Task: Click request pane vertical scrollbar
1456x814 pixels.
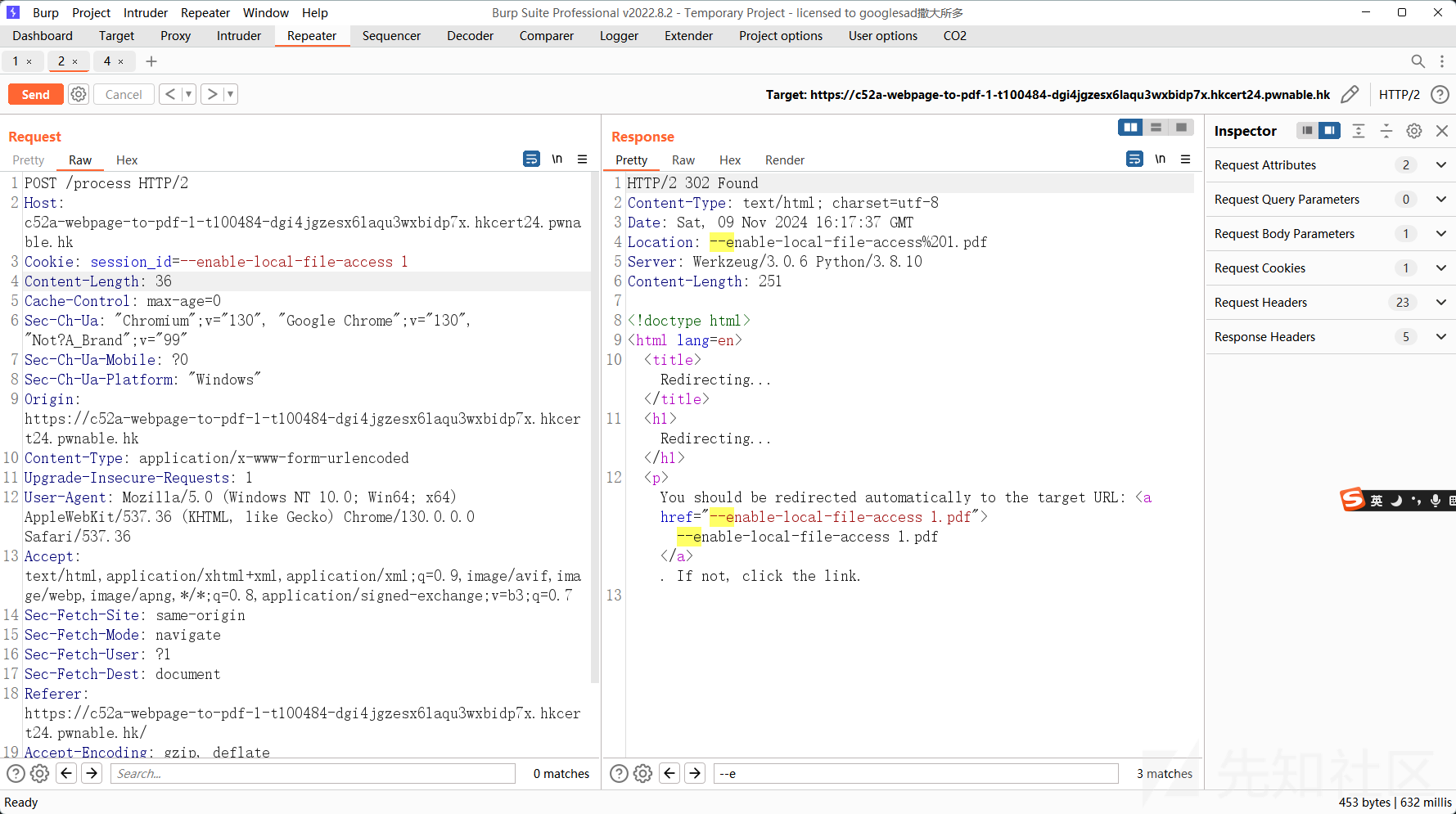Action: [595, 427]
